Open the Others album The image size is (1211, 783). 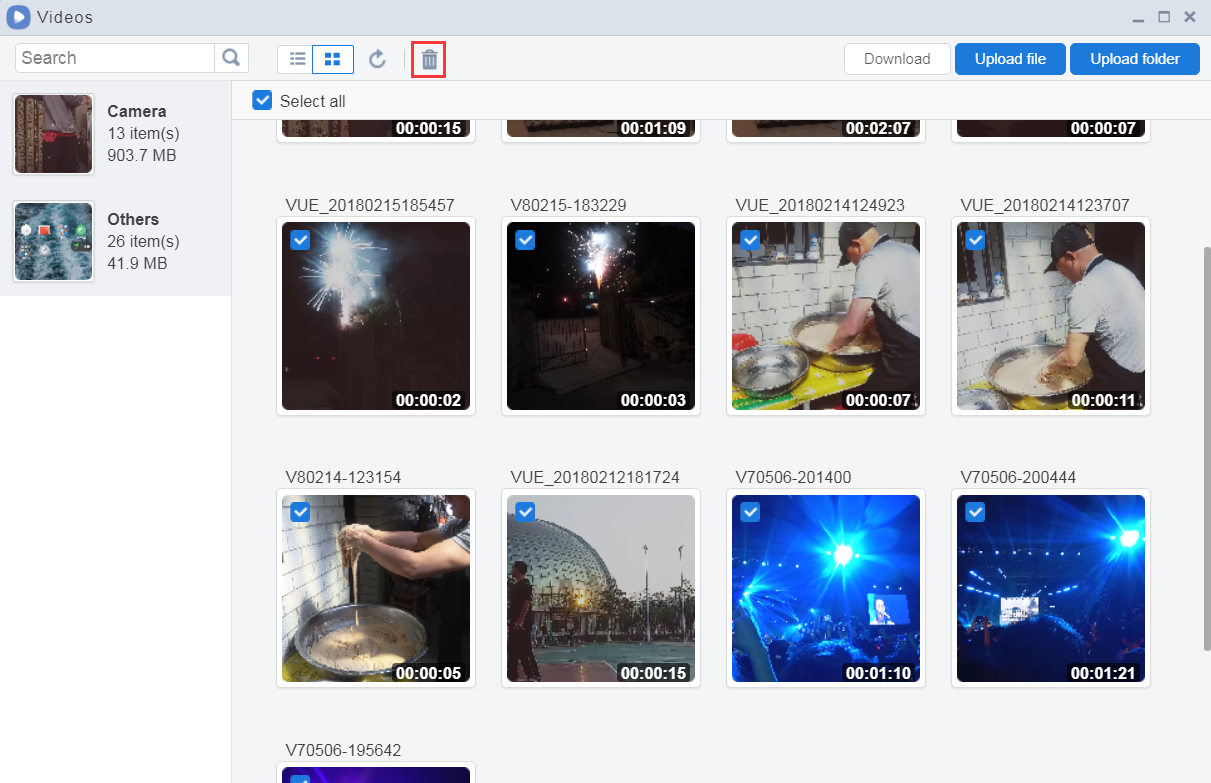pyautogui.click(x=115, y=241)
